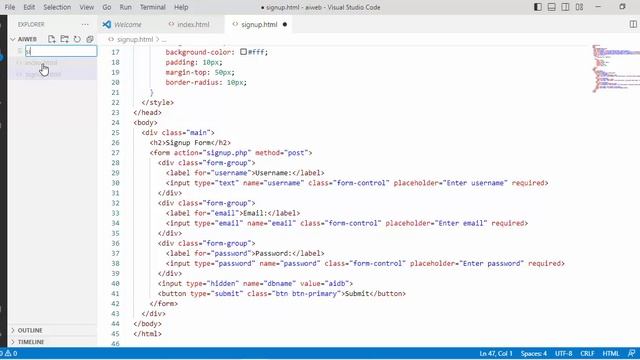This screenshot has height=360, width=640.
Task: Click line number 27 in the gutter
Action: 115,153
